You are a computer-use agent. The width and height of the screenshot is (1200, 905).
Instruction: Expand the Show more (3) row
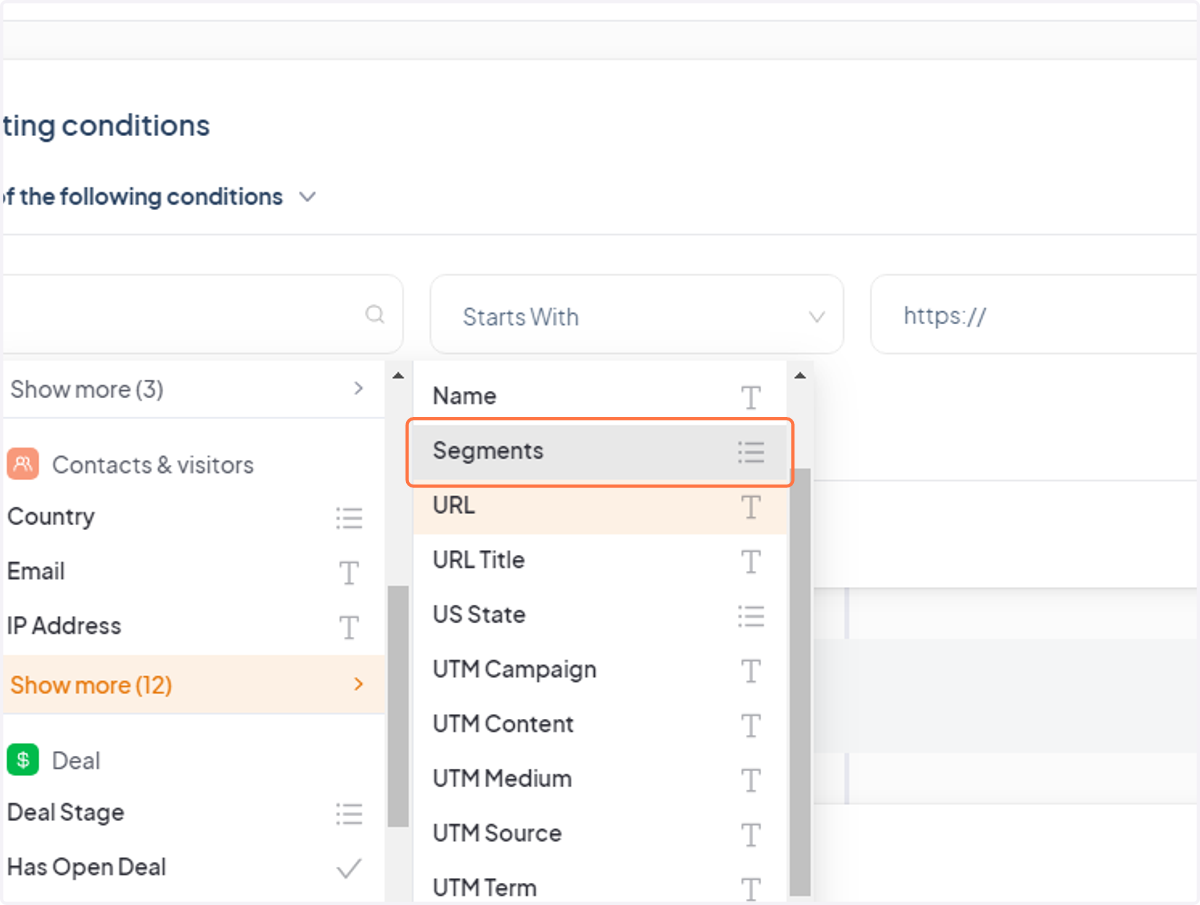point(193,390)
